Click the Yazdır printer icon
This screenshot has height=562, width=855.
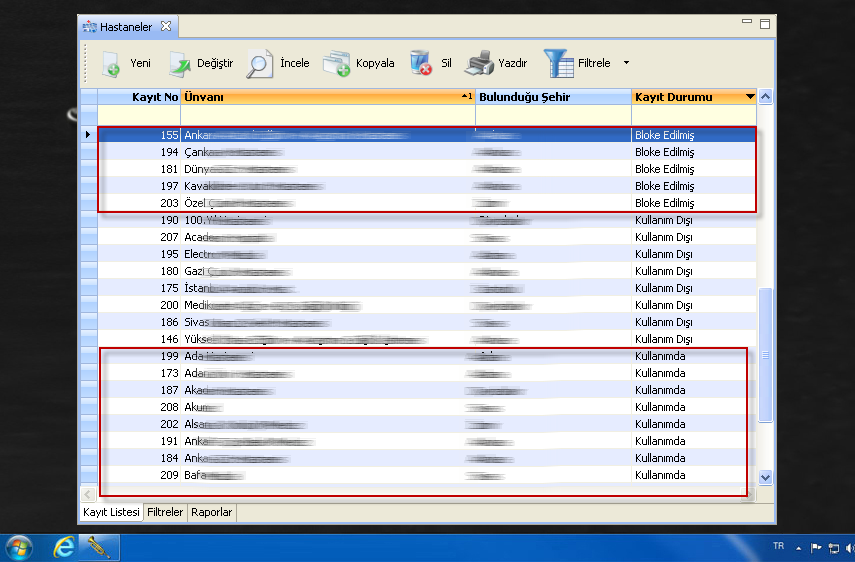(481, 64)
